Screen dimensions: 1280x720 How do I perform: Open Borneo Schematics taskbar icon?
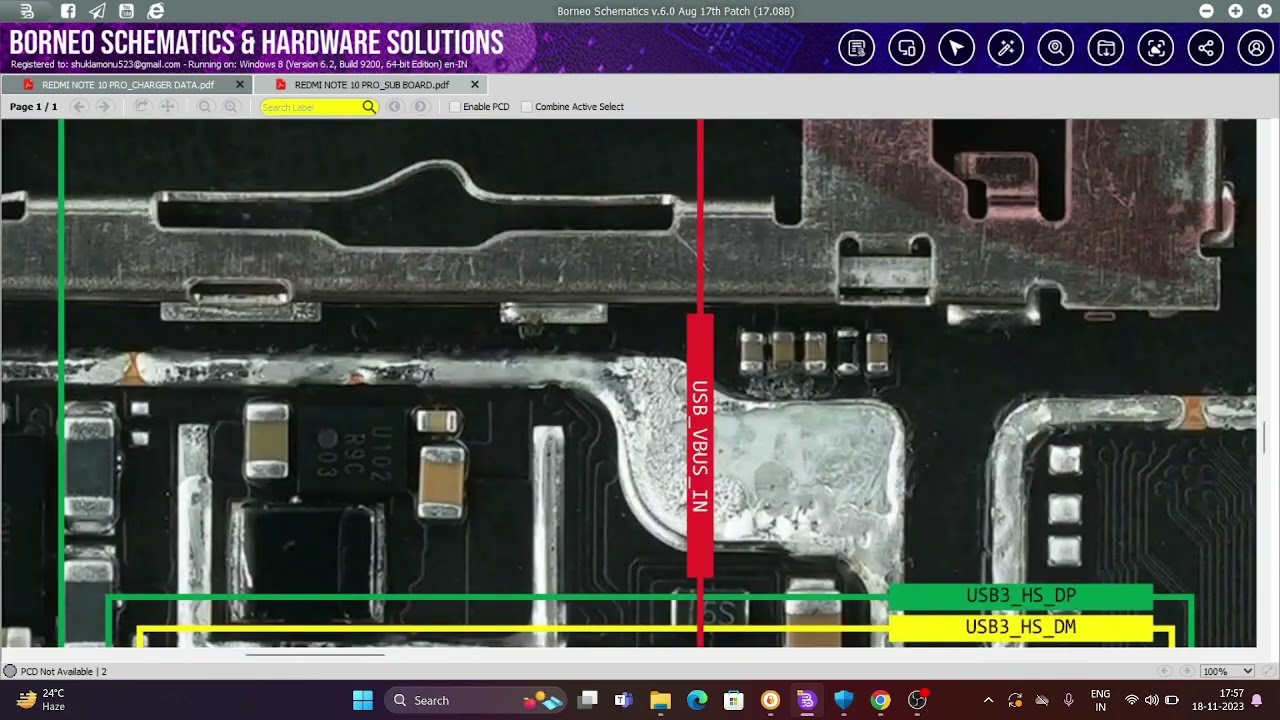807,700
